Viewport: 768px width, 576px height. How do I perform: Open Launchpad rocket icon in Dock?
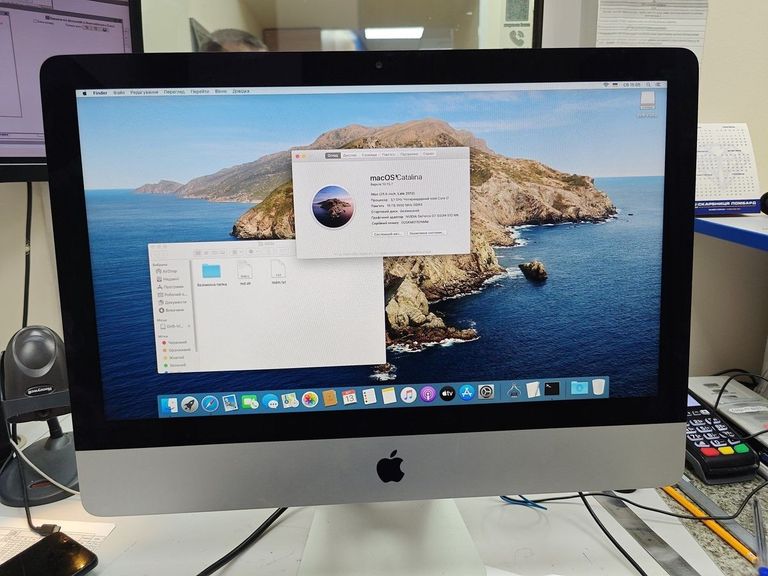pos(190,405)
